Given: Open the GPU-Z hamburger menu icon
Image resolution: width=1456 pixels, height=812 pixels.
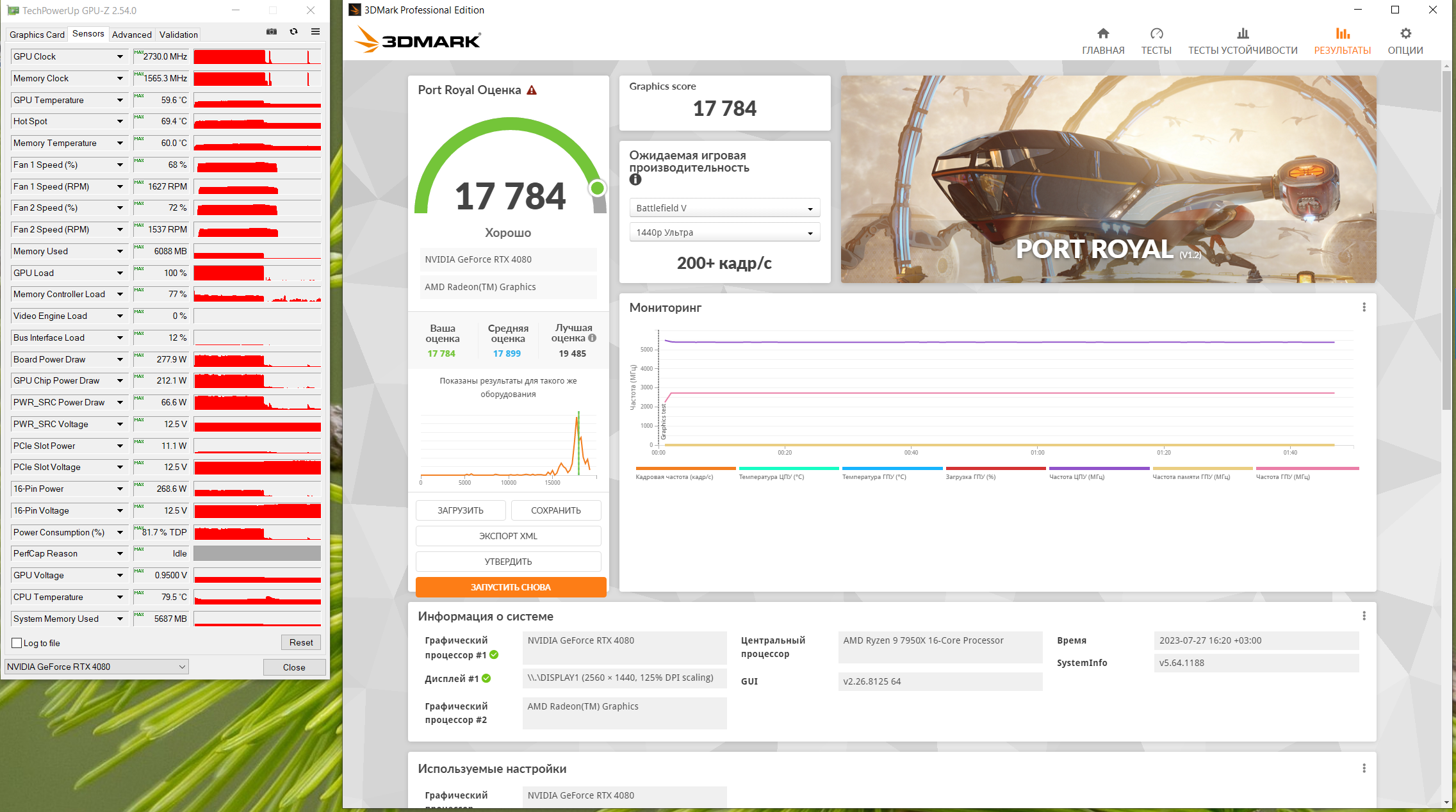Looking at the screenshot, I should click(x=315, y=32).
